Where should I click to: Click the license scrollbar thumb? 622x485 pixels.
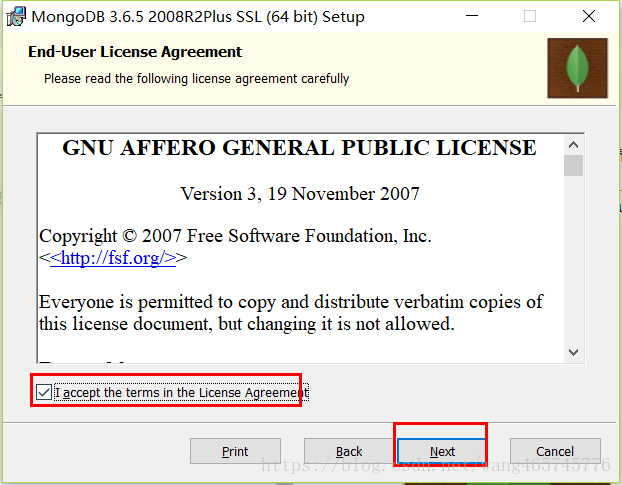[573, 165]
